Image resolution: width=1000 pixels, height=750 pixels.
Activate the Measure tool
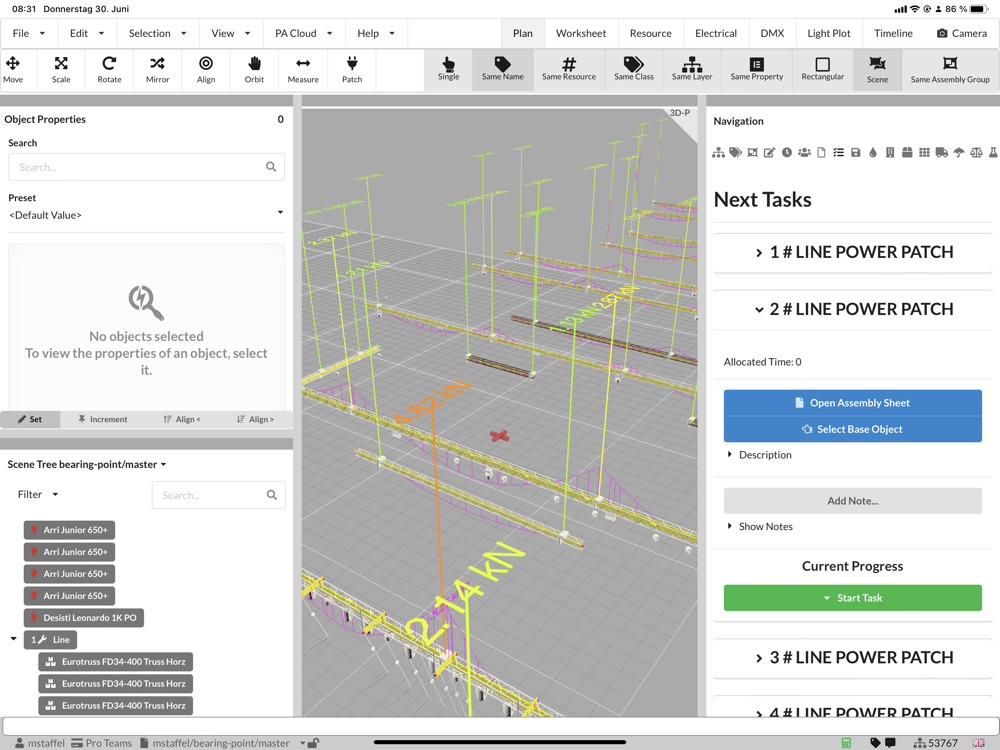(x=303, y=69)
